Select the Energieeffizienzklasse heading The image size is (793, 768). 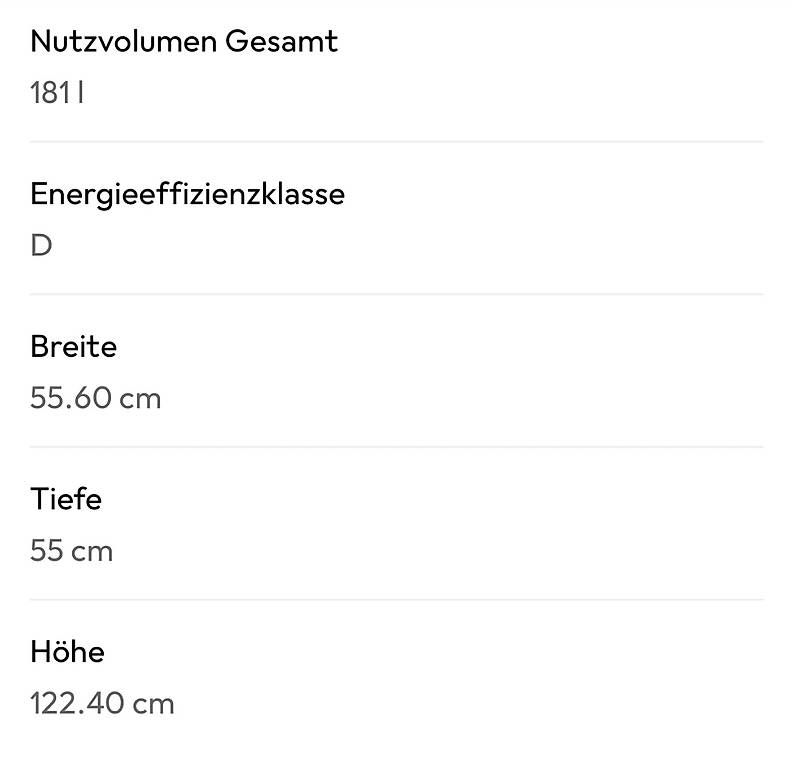pos(187,194)
